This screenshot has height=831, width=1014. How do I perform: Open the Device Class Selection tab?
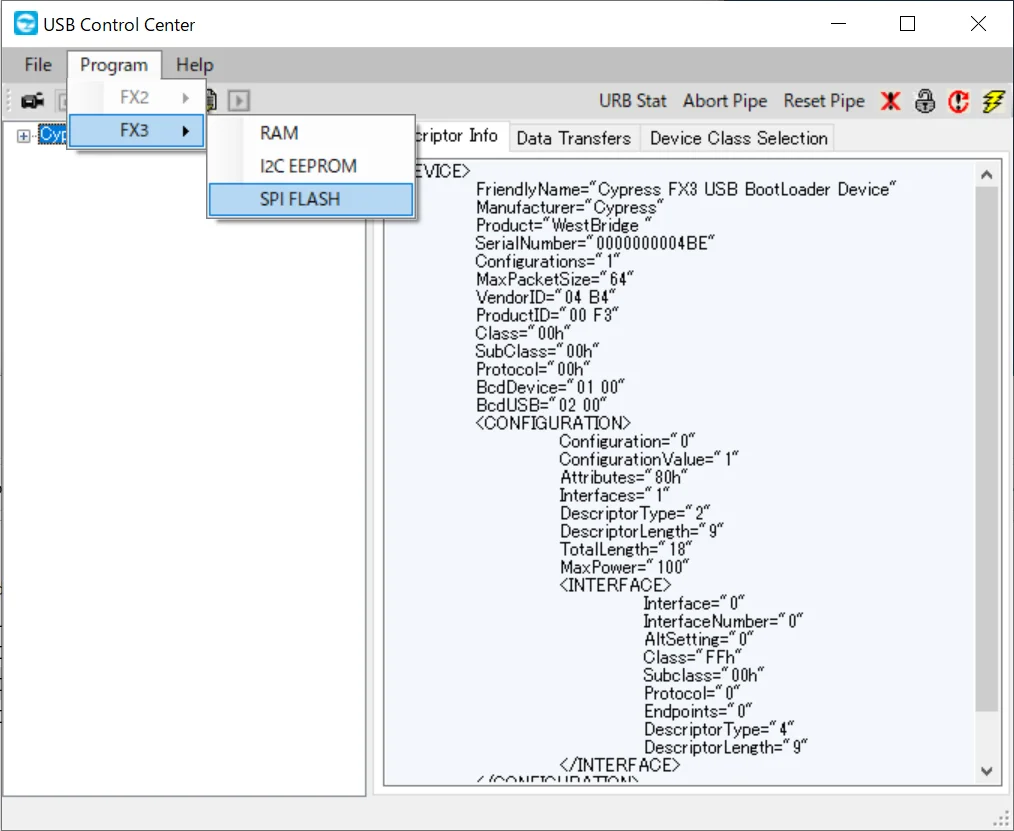(x=739, y=138)
